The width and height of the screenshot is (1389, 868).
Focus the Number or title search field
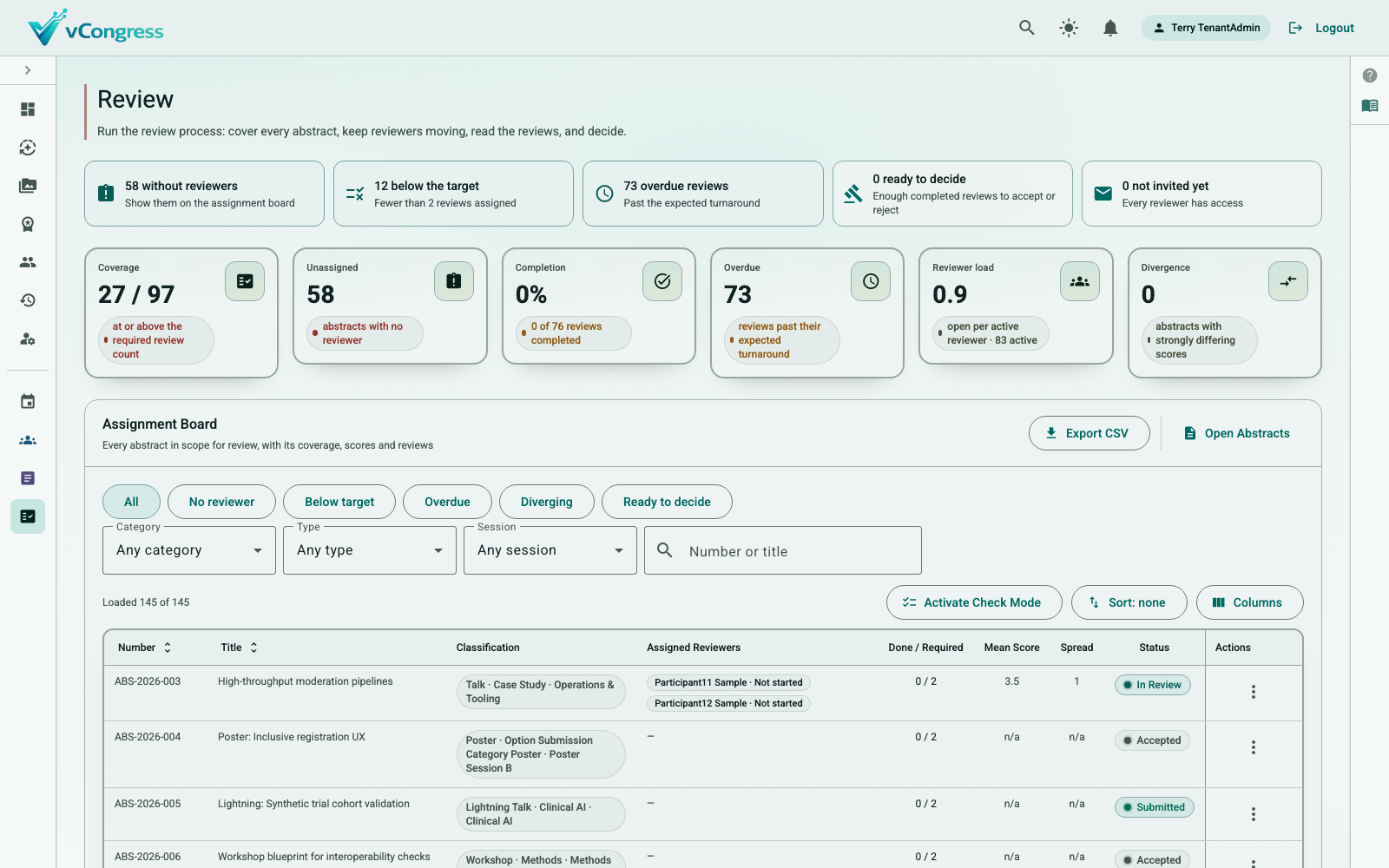pos(783,550)
